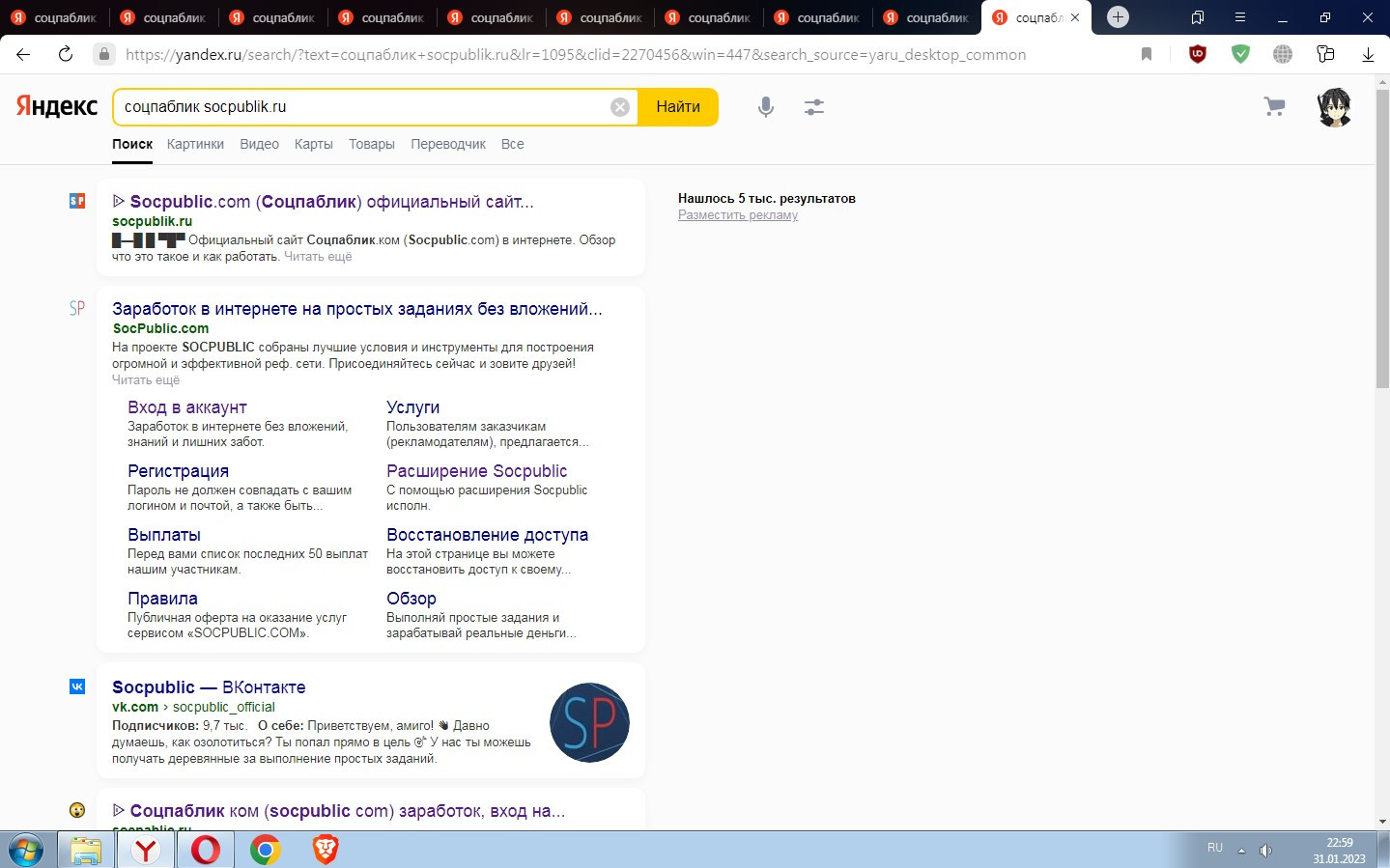
Task: Click the socpublik.ru green URL
Action: [153, 221]
